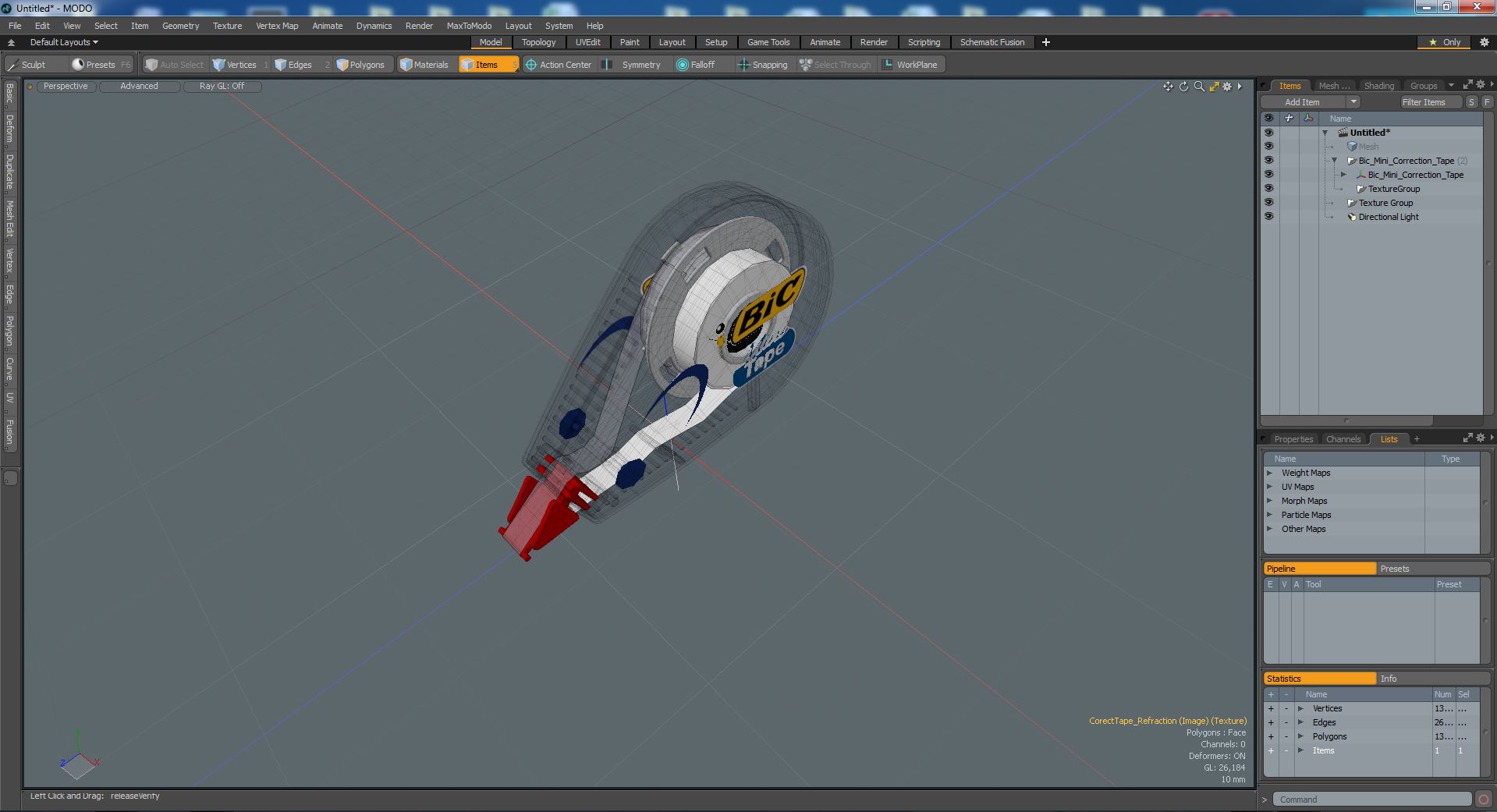Click the S filter button
The height and width of the screenshot is (812, 1497).
pyautogui.click(x=1471, y=102)
